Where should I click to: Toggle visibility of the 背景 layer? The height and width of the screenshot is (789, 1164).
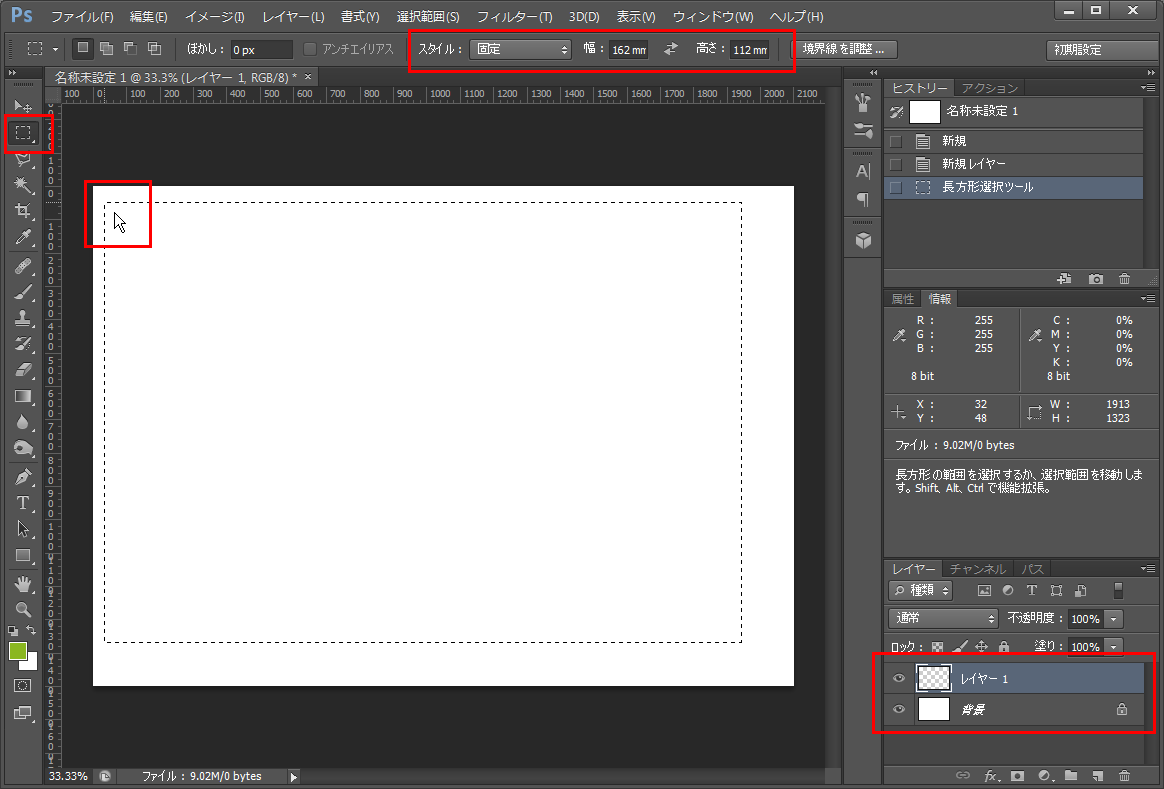(x=899, y=709)
